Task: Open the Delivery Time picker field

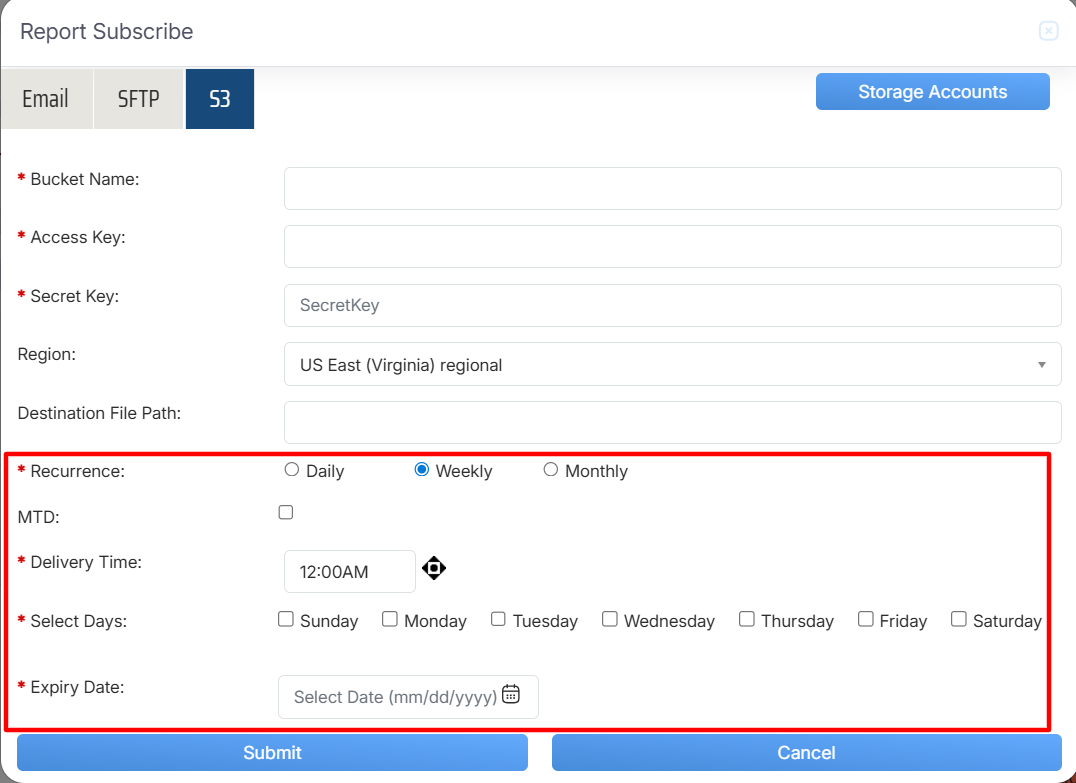Action: point(349,572)
